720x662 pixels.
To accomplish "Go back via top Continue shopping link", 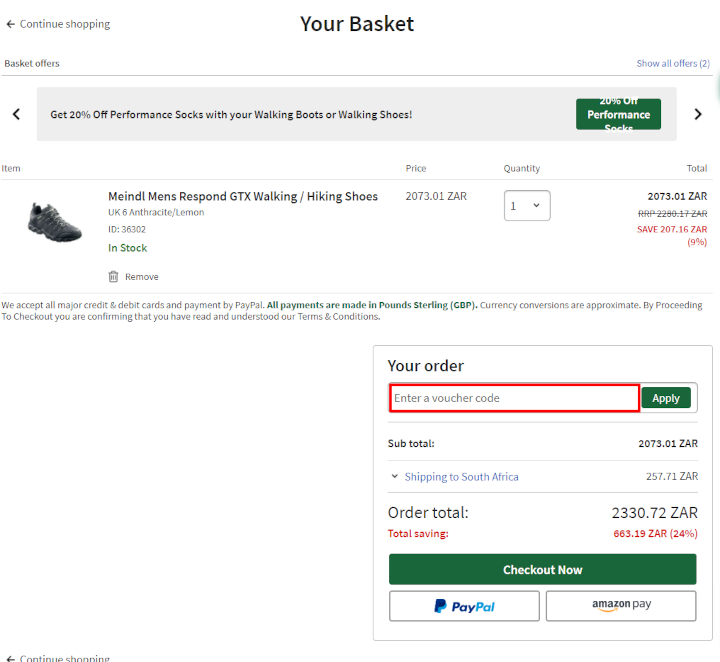I will point(58,24).
